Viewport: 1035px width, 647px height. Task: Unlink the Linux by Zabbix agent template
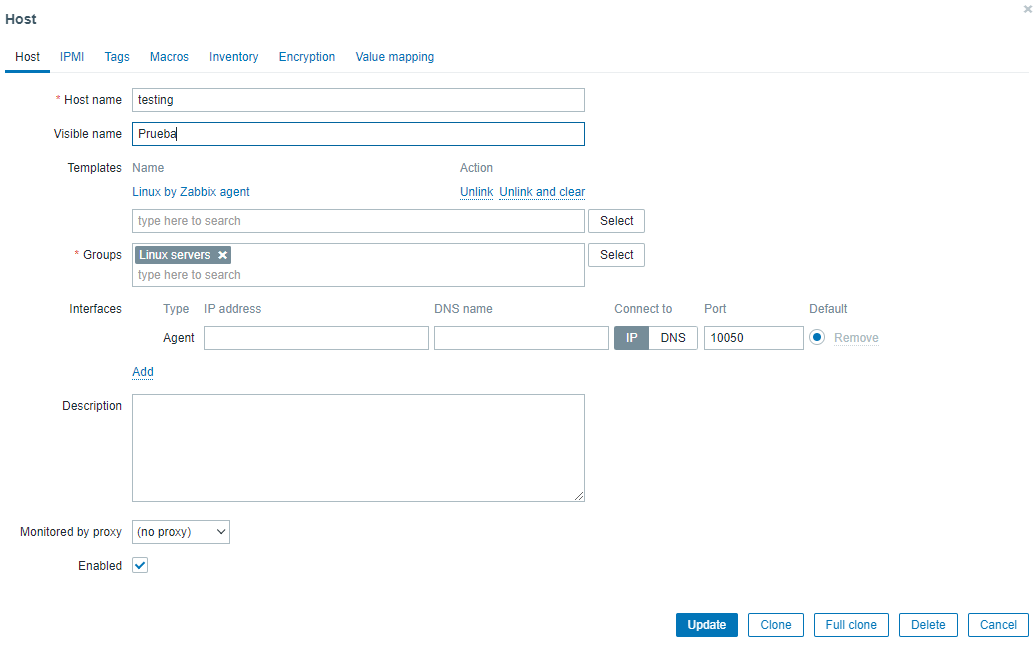(477, 191)
